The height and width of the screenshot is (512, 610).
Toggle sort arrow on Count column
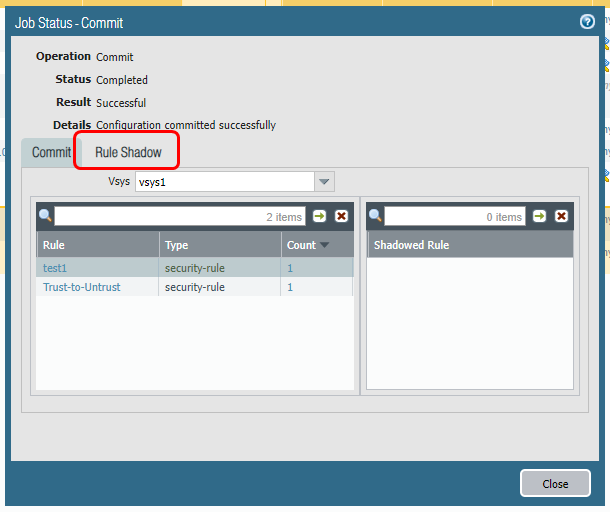[324, 245]
